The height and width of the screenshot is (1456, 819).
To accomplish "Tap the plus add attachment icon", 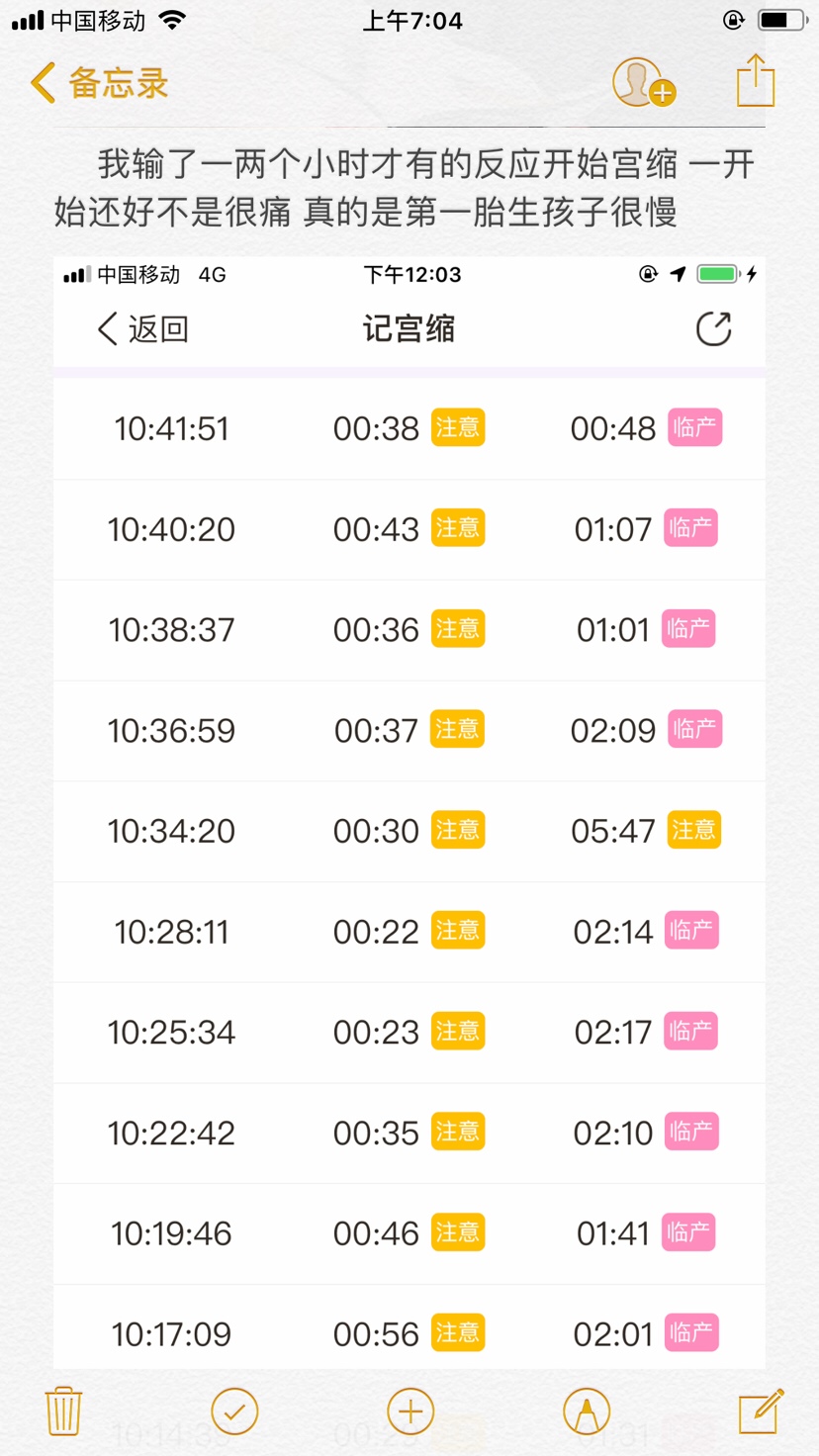I will pyautogui.click(x=410, y=1411).
